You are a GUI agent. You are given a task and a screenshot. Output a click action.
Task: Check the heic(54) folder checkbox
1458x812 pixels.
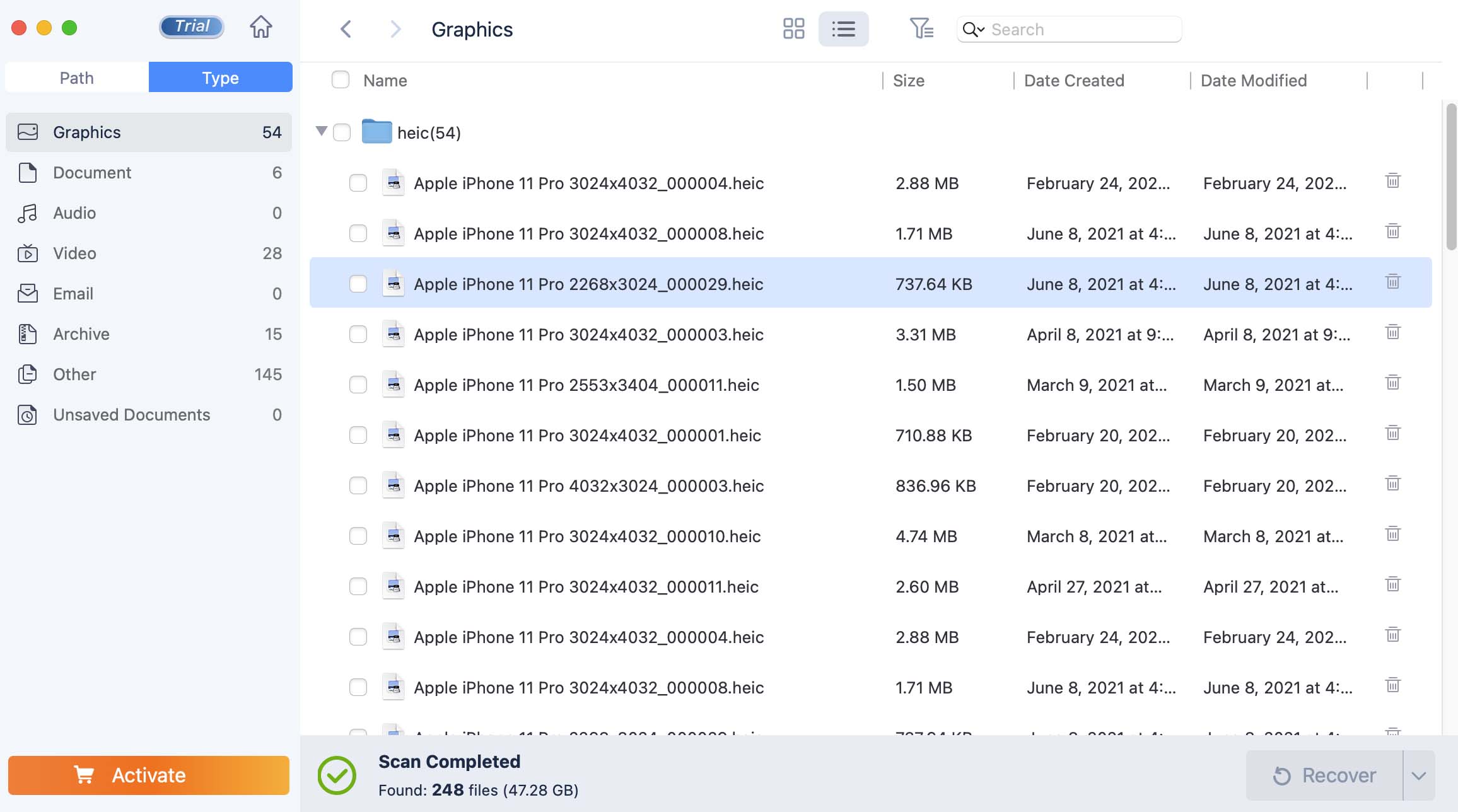click(x=342, y=132)
